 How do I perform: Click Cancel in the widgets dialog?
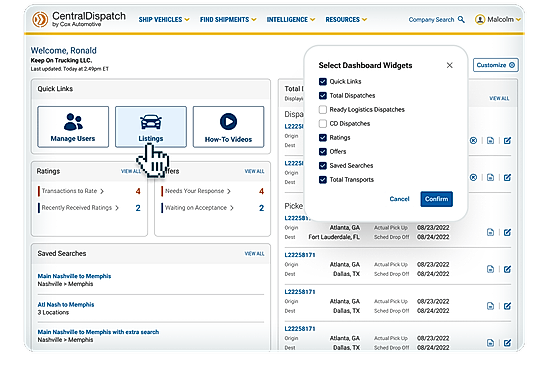(399, 199)
